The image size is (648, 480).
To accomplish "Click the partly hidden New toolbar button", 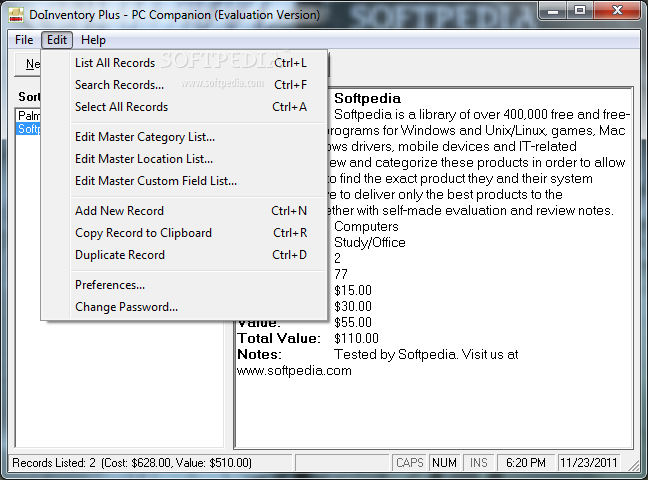I will coord(28,64).
